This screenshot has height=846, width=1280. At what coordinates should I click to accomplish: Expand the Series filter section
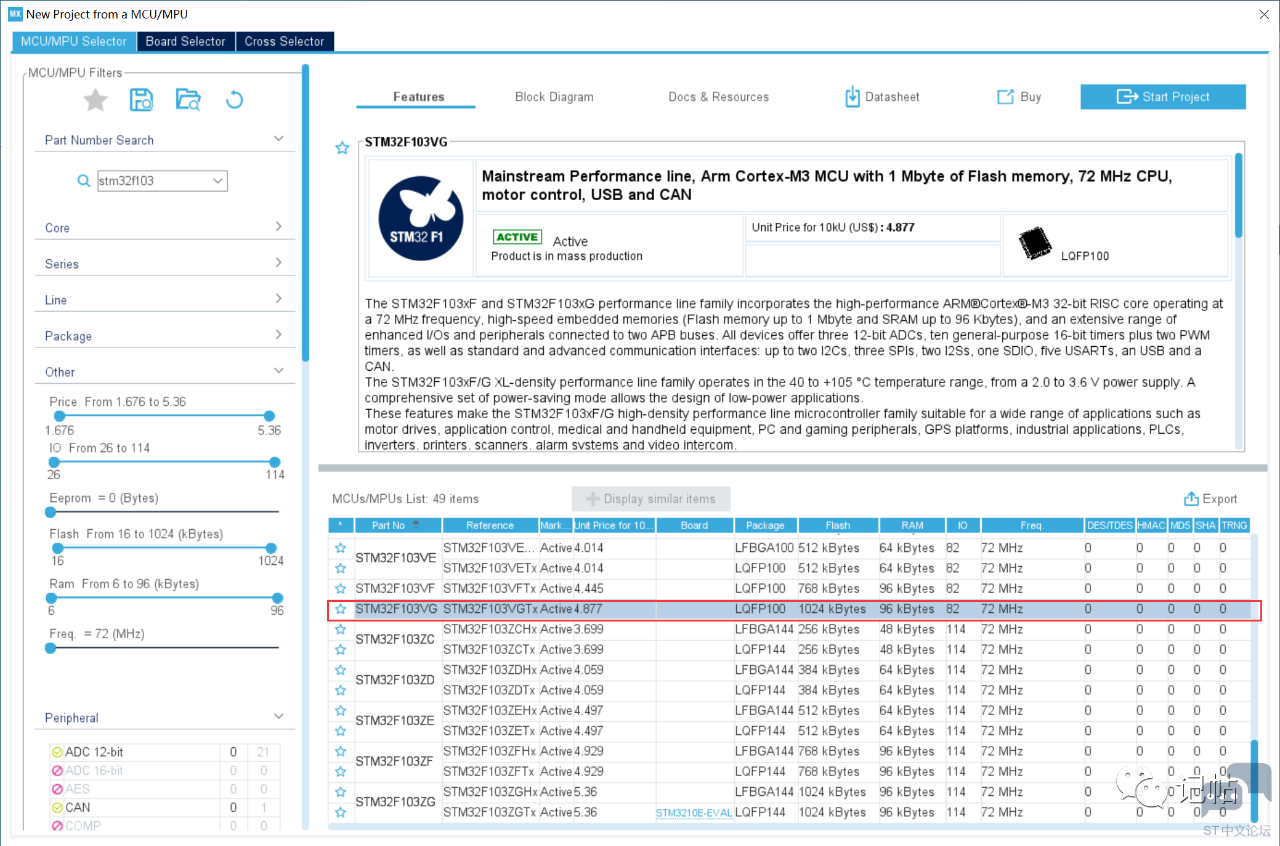click(x=278, y=263)
